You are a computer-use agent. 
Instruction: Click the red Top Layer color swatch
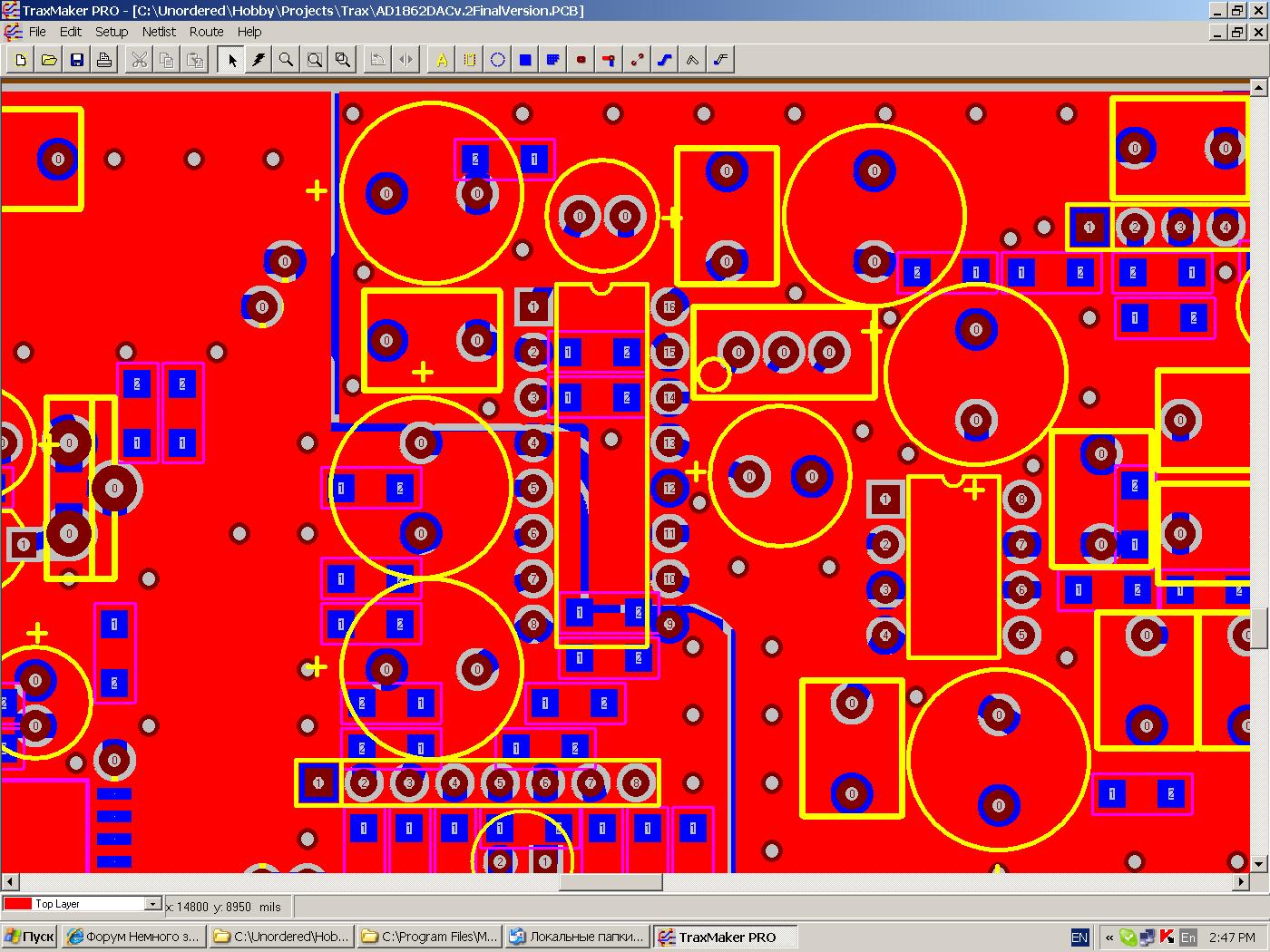coord(18,904)
